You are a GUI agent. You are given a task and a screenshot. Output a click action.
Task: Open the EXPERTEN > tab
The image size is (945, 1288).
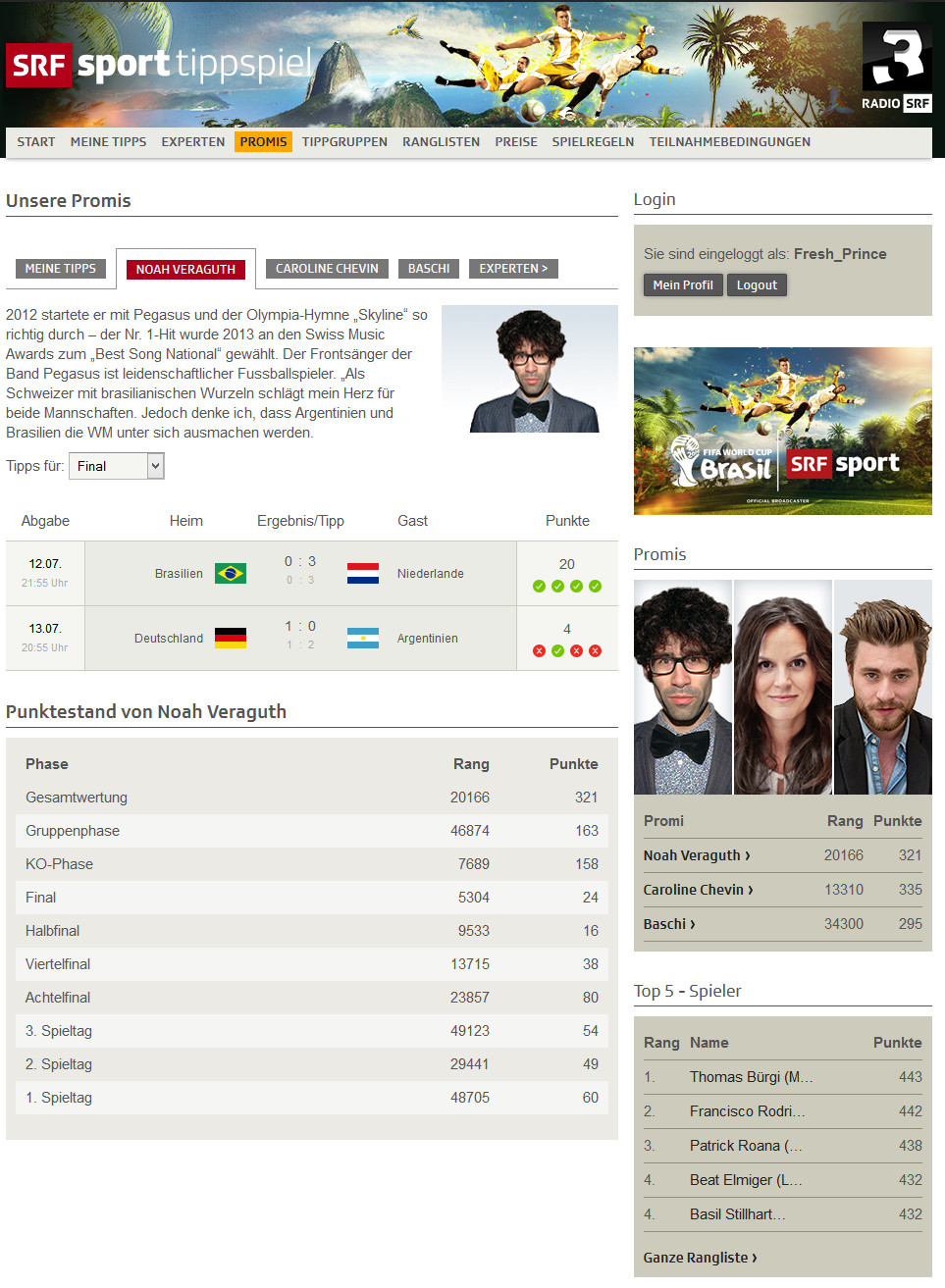[513, 268]
